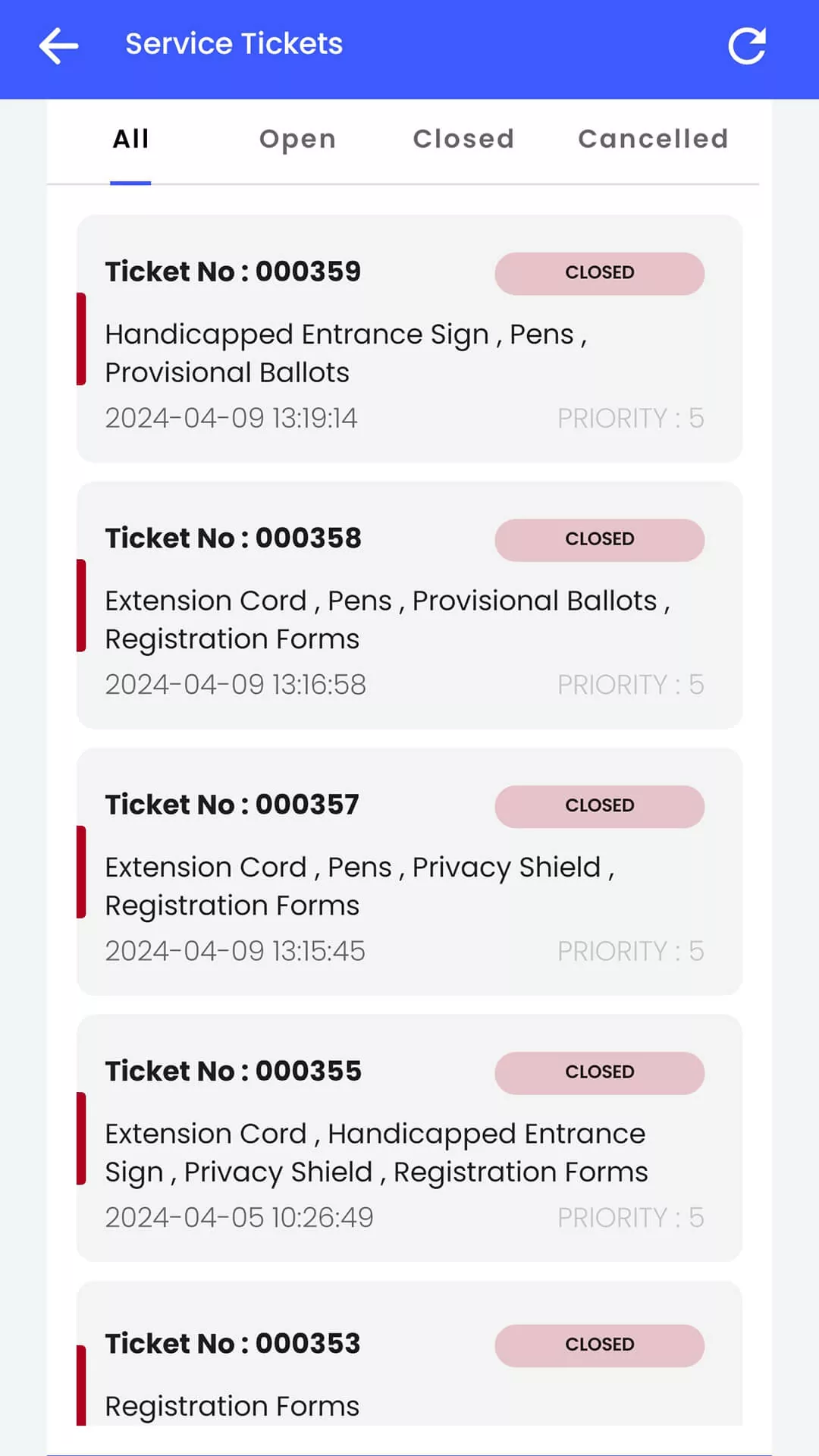Switch to the Open tab
Image resolution: width=819 pixels, height=1456 pixels.
297,140
